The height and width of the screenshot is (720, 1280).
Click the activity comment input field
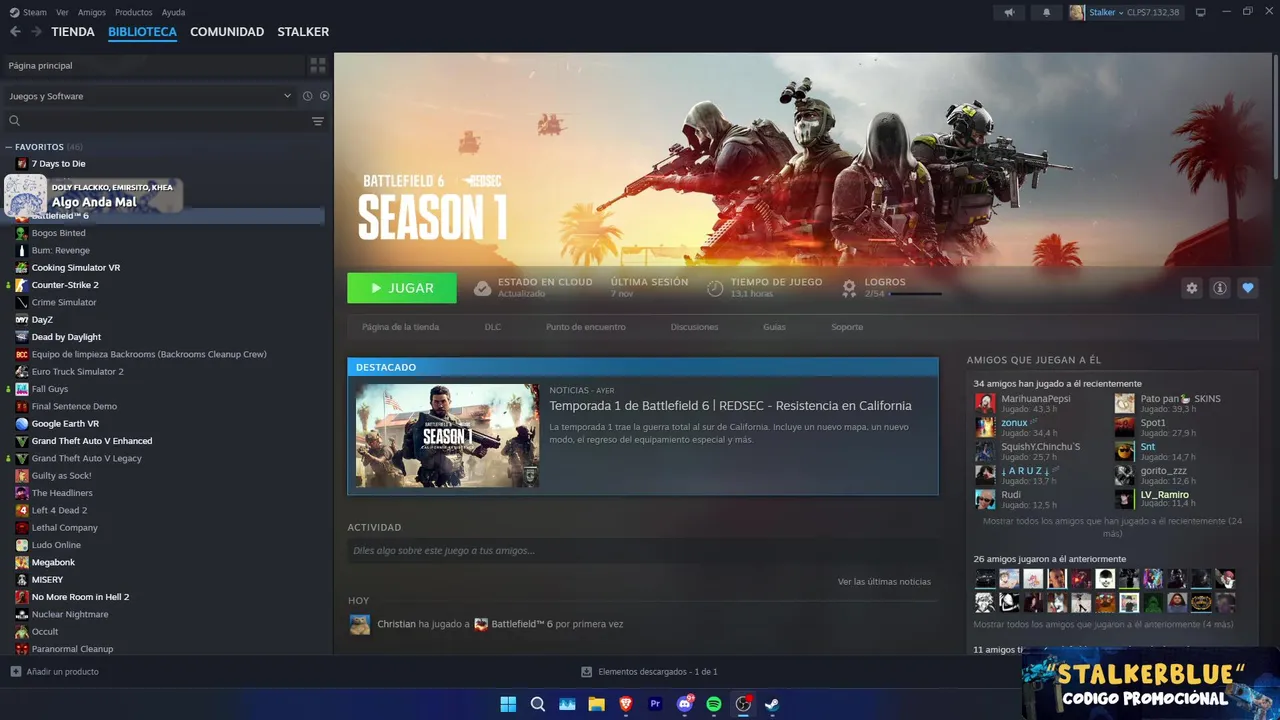click(643, 551)
